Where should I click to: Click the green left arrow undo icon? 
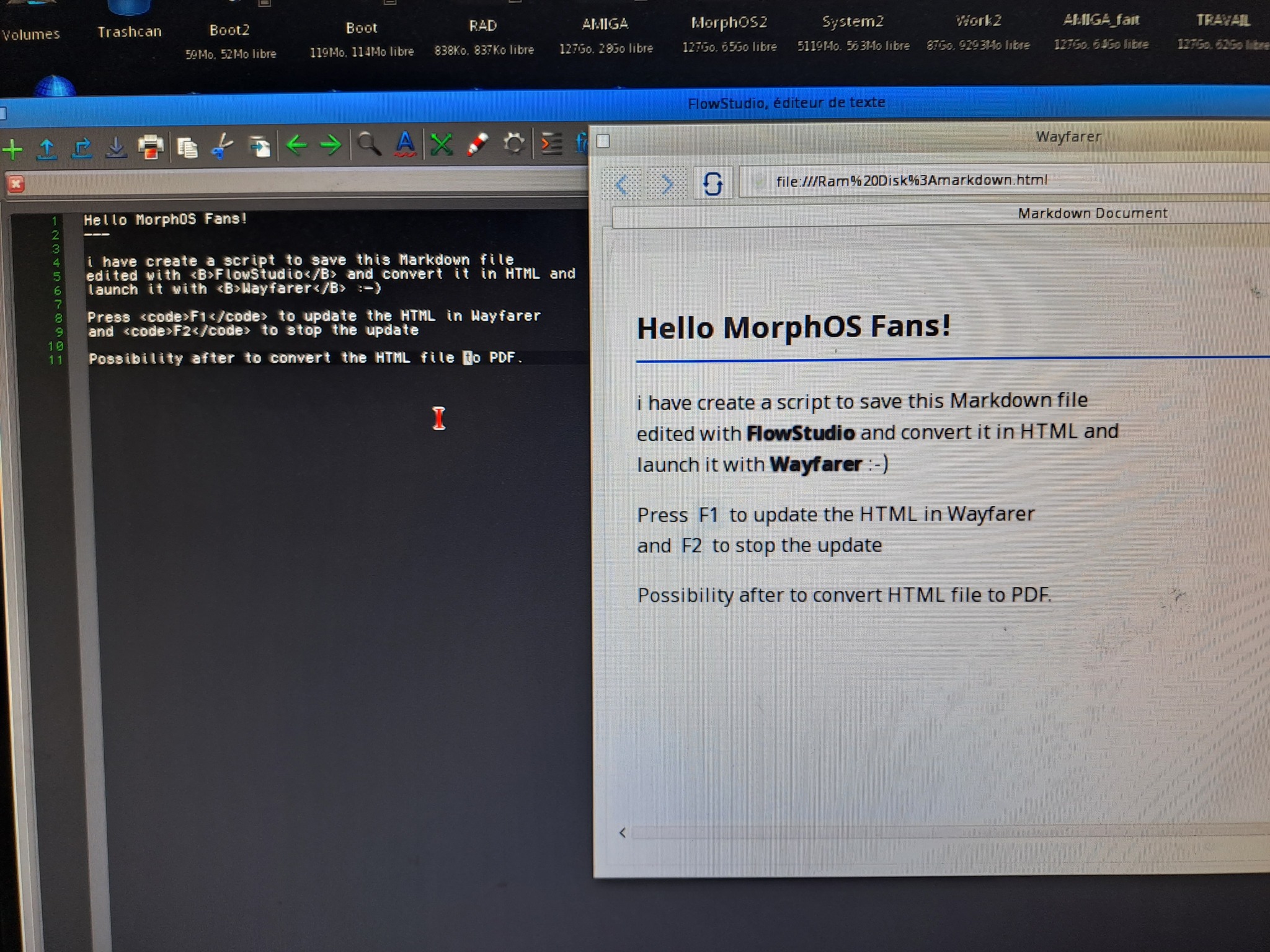[x=296, y=145]
